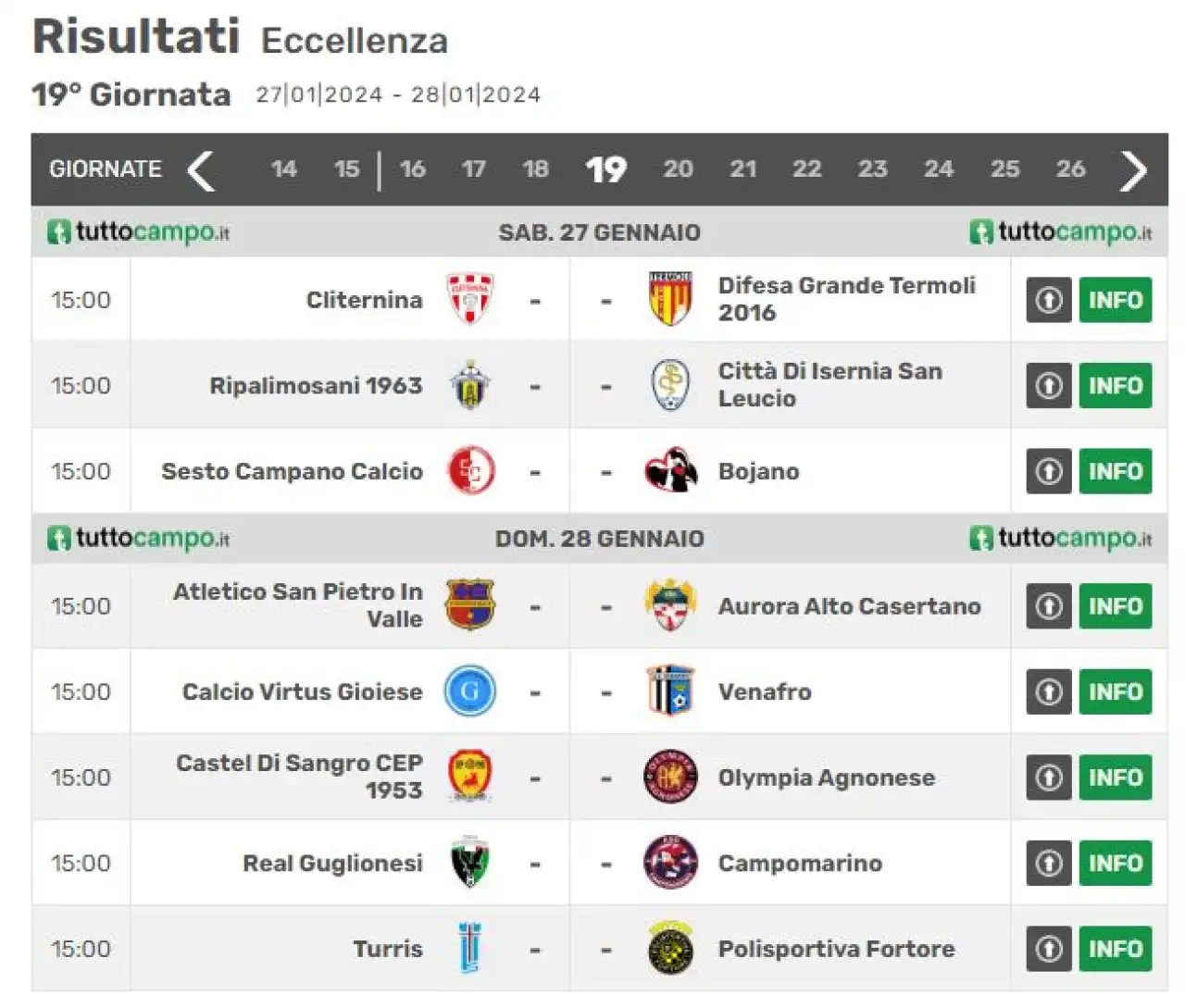Click the Venafro team crest
The height and width of the screenshot is (1008, 1185).
670,691
